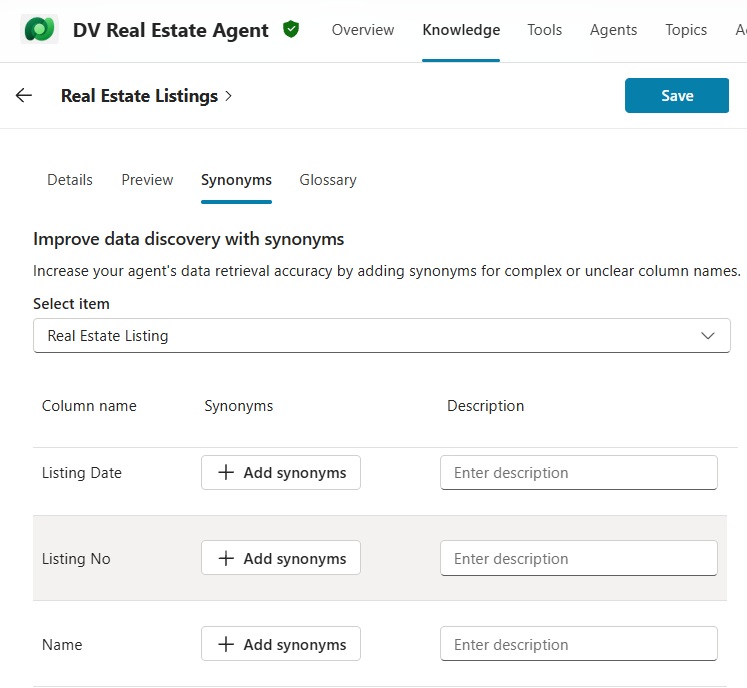The width and height of the screenshot is (747, 688).
Task: Click the chevron after Real Estate Listings
Action: 229,96
